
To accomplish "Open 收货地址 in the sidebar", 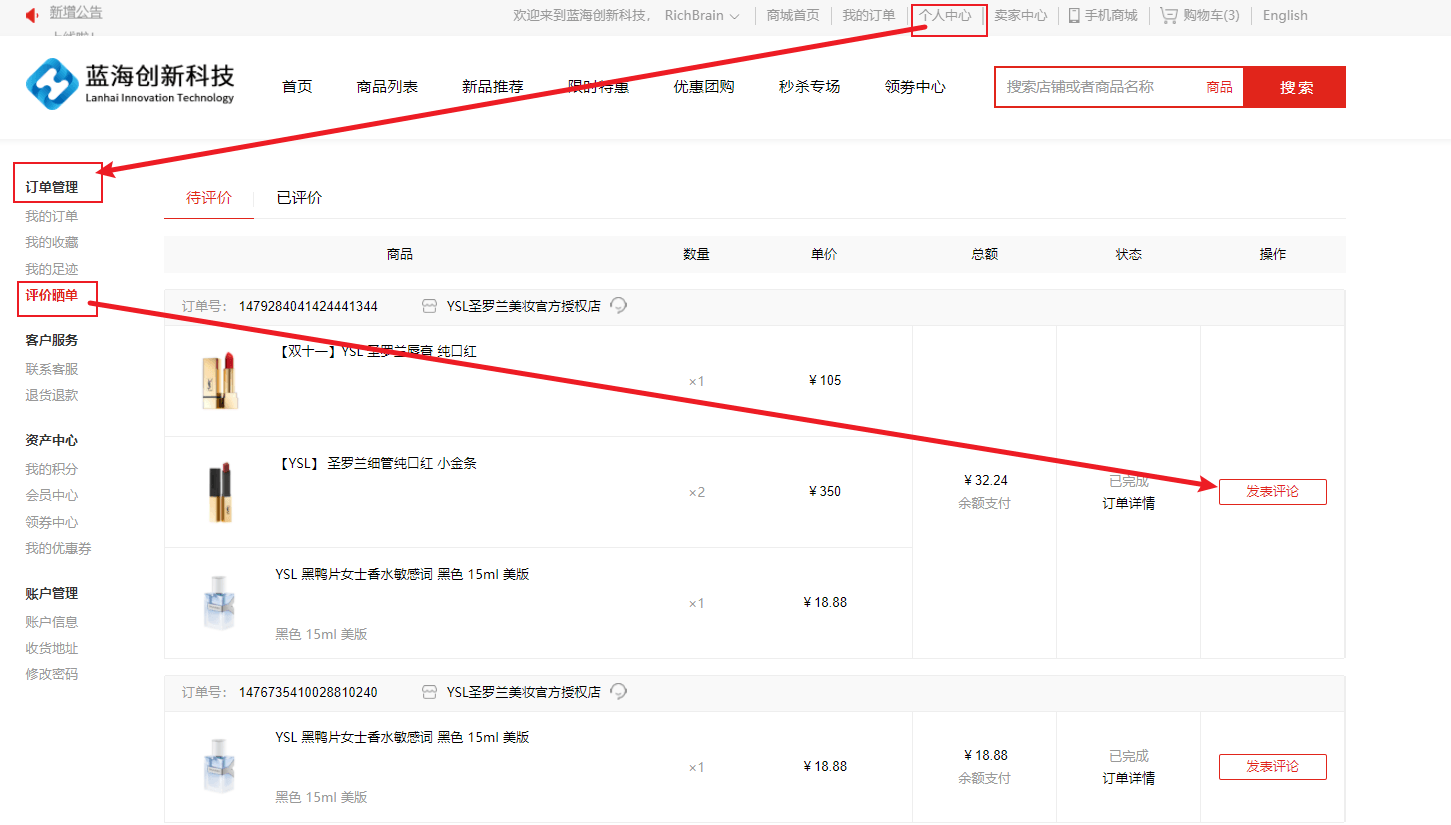I will pyautogui.click(x=51, y=648).
